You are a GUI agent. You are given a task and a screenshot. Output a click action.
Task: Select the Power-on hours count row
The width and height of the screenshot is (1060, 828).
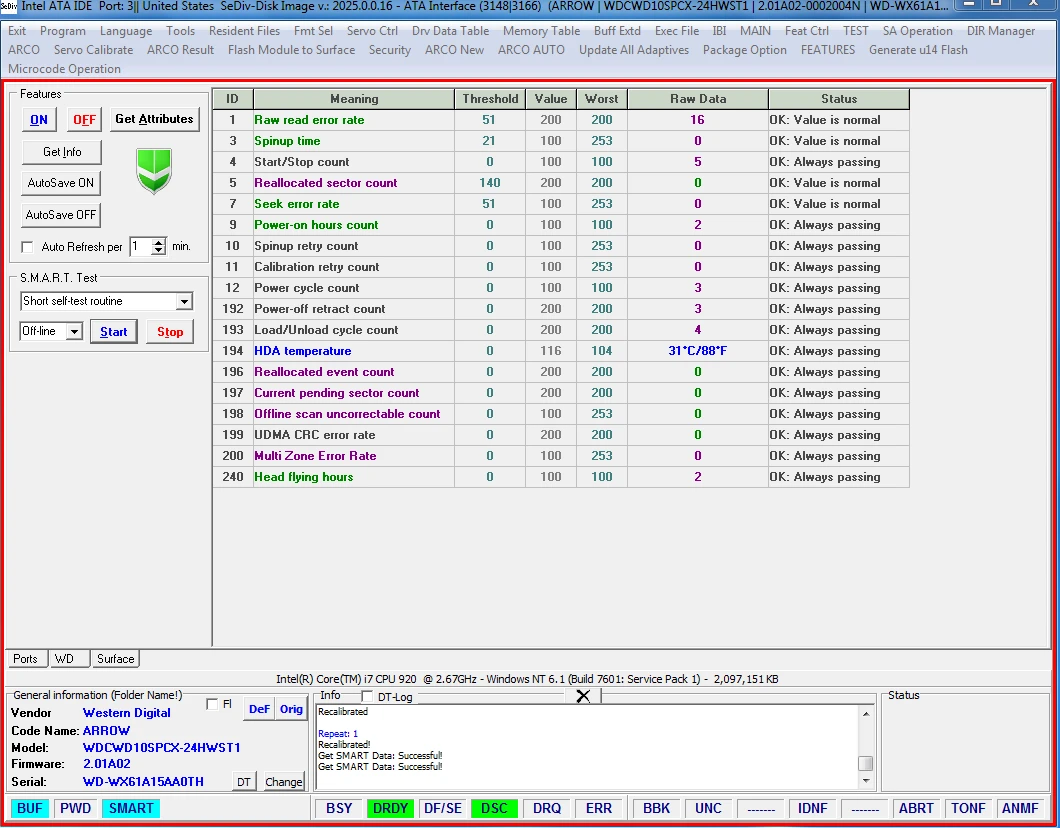[561, 224]
